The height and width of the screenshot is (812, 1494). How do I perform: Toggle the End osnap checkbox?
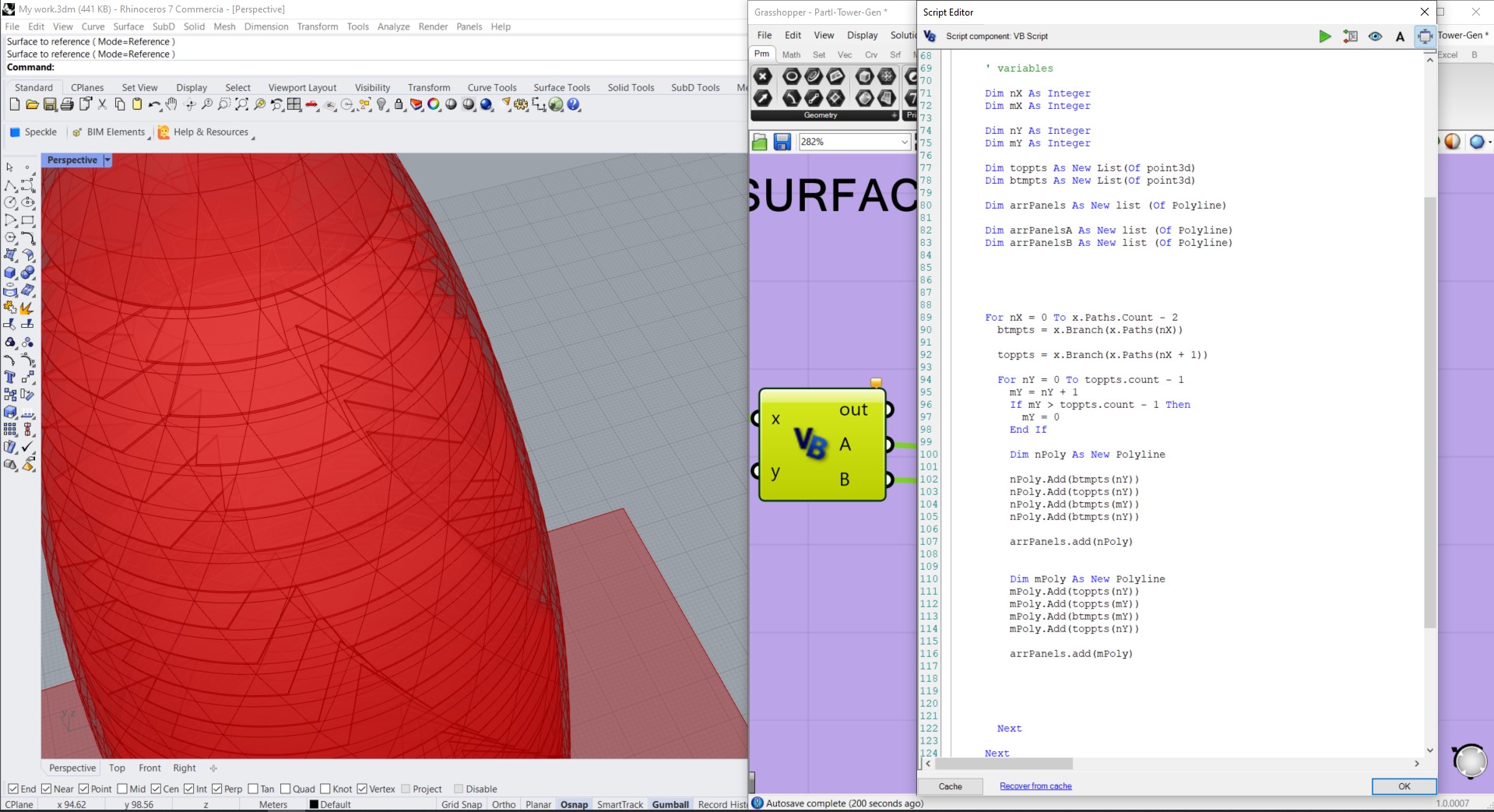(12, 789)
